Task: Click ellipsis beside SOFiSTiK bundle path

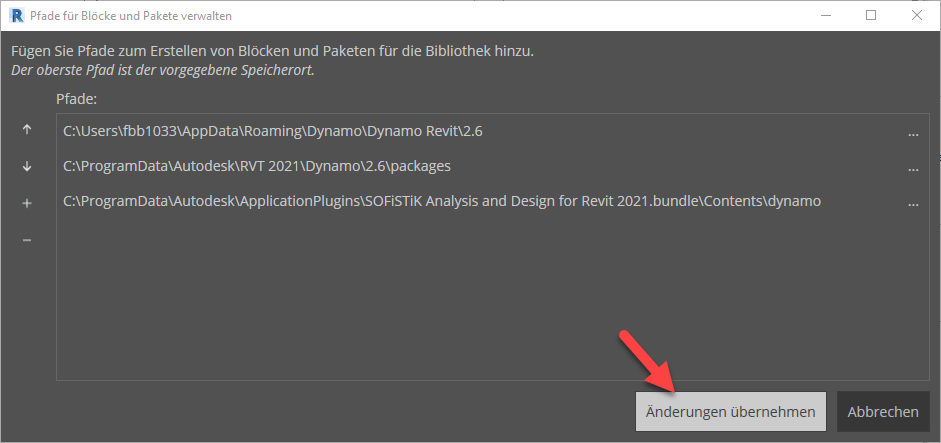Action: 912,203
